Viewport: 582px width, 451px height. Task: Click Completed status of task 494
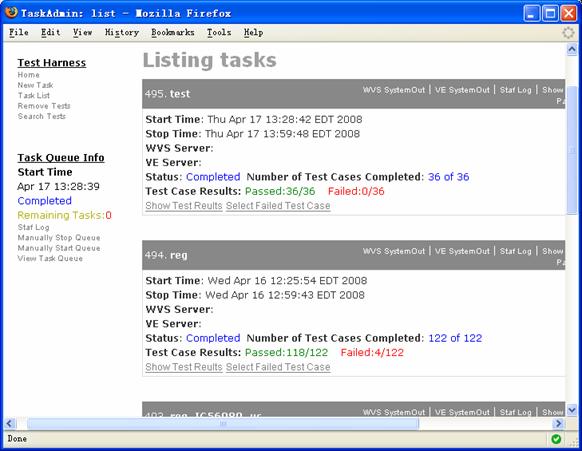tap(213, 339)
